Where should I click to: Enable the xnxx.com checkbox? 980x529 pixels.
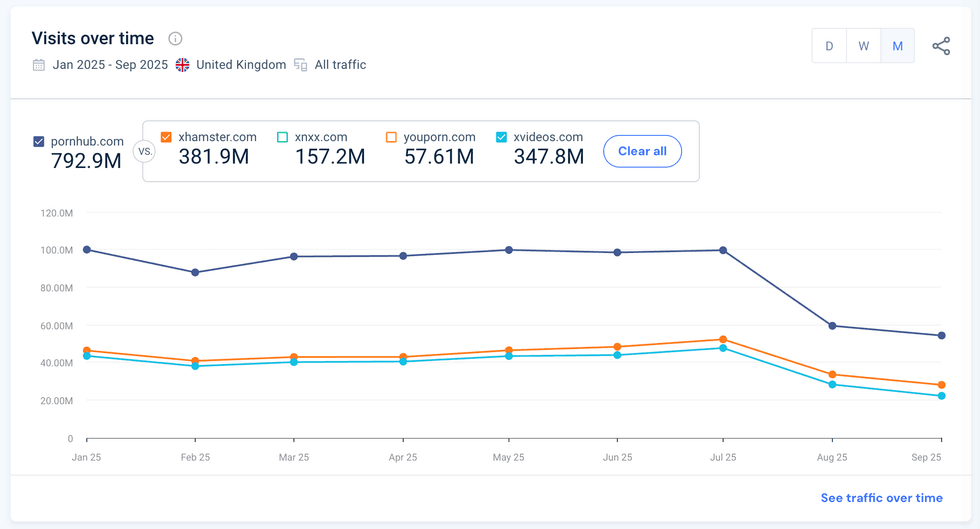282,137
